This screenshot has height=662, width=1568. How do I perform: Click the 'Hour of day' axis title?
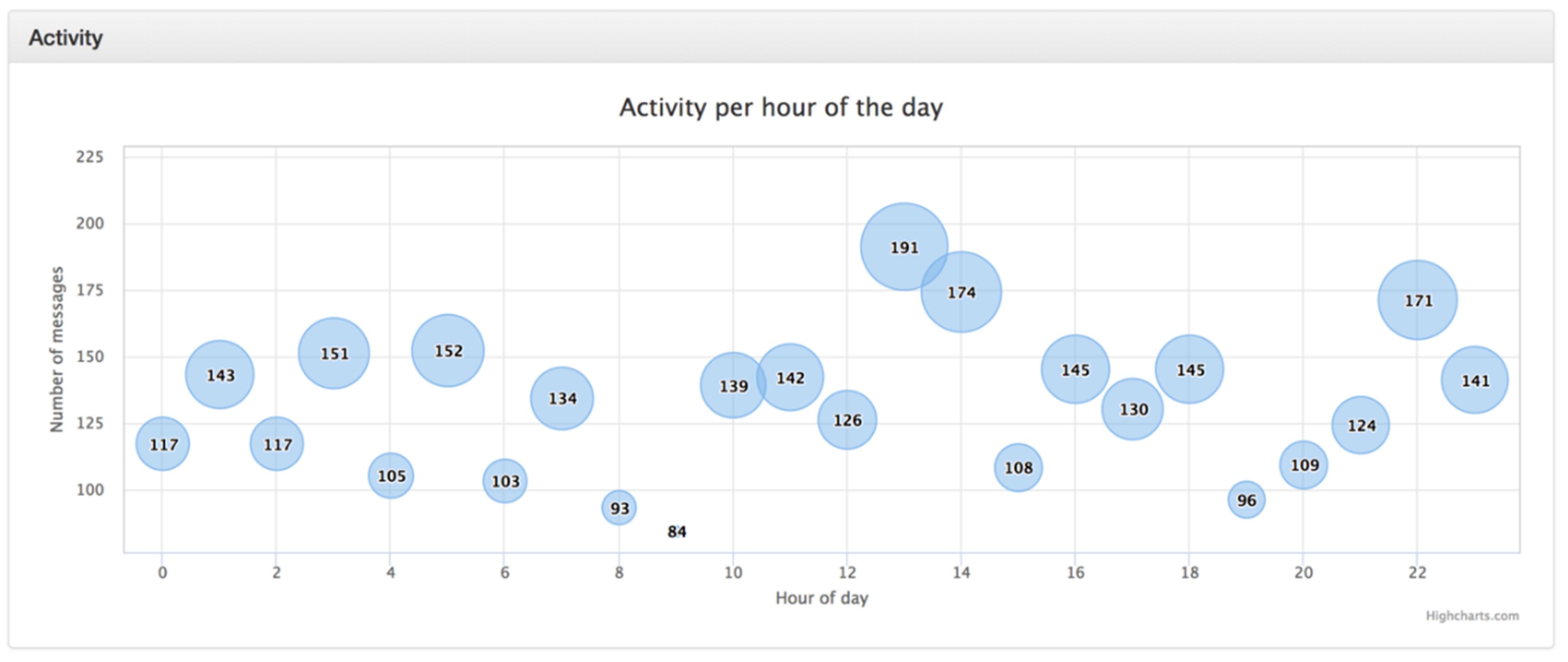(821, 598)
